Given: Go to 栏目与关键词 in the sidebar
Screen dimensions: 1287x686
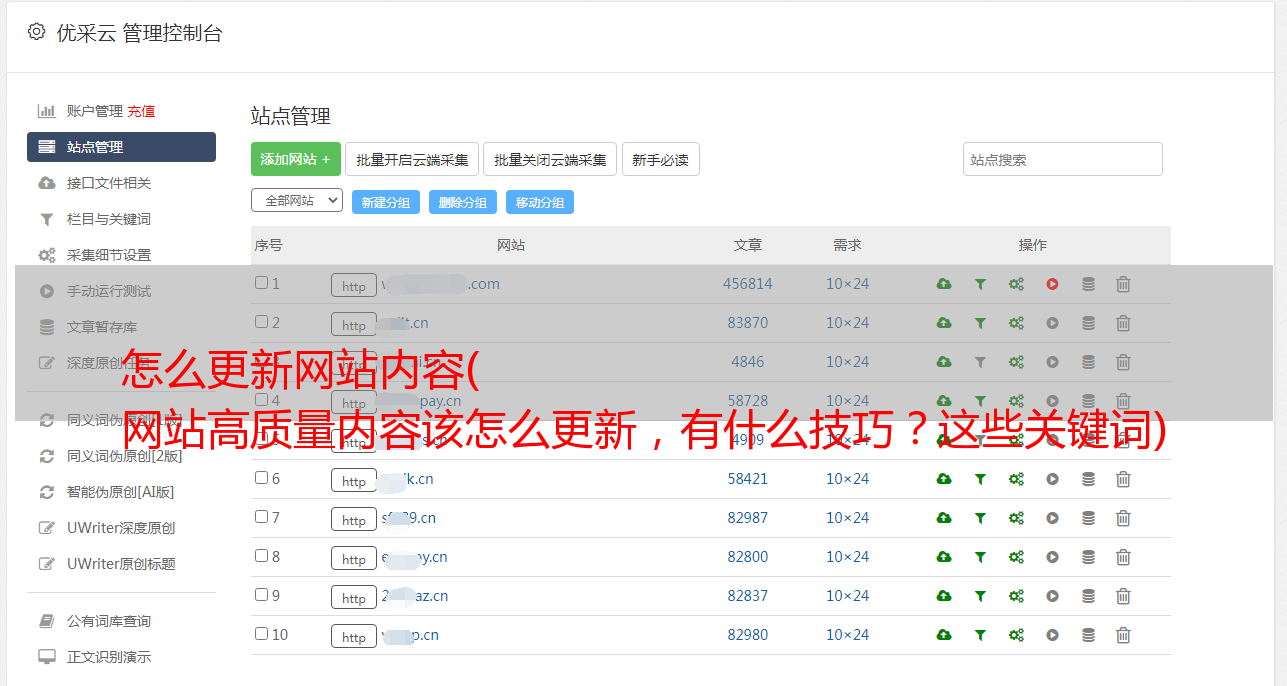Looking at the screenshot, I should [x=109, y=219].
